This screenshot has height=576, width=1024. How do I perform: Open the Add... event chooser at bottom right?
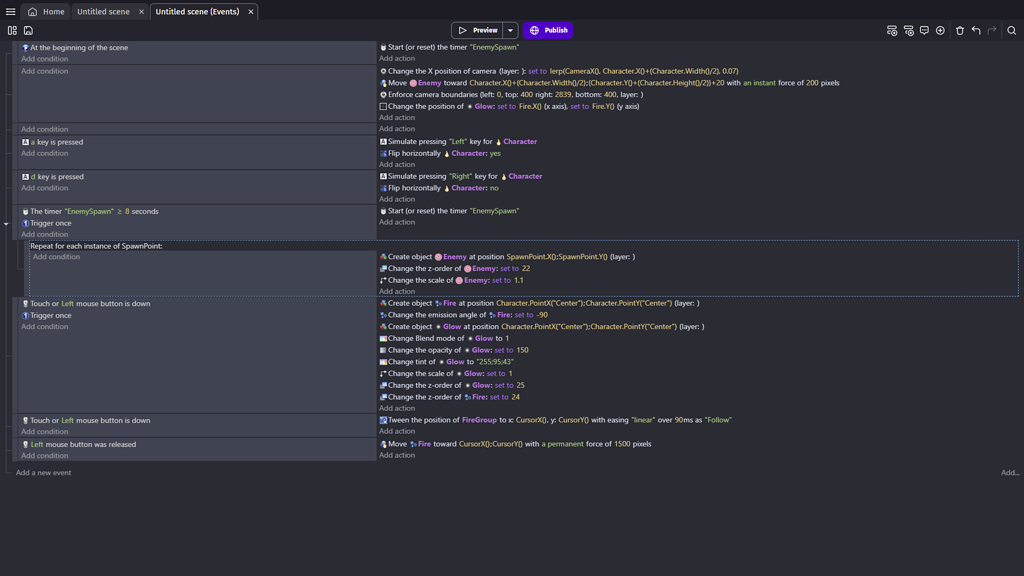coord(1009,471)
